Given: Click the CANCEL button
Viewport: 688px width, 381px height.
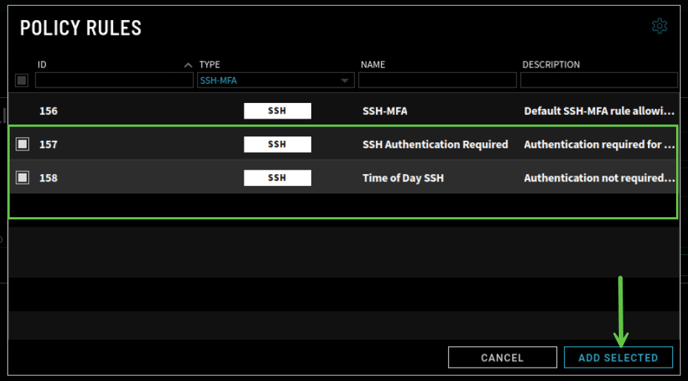Looking at the screenshot, I should pyautogui.click(x=502, y=357).
